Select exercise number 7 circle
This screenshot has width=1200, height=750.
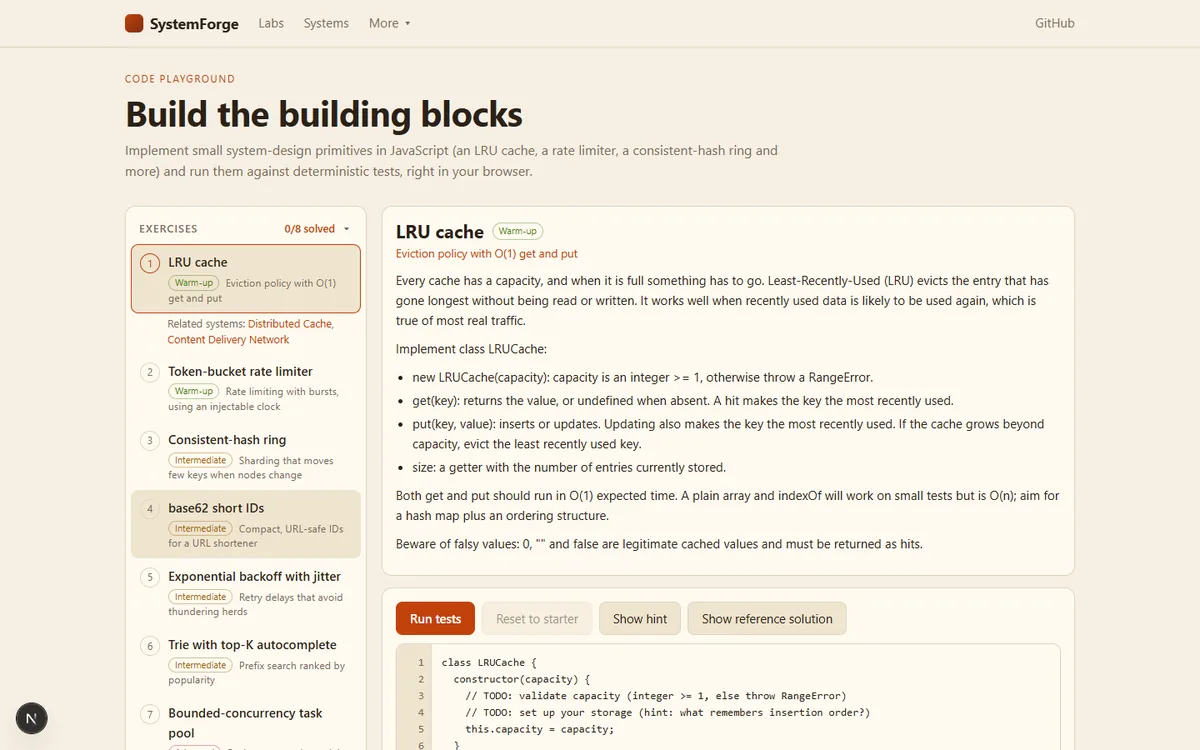pos(150,714)
